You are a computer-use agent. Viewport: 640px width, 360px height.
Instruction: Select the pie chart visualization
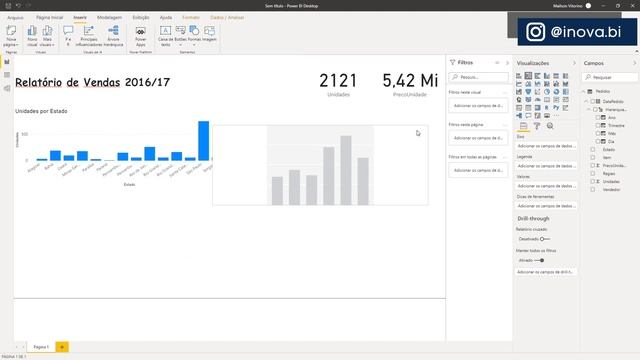[x=547, y=92]
